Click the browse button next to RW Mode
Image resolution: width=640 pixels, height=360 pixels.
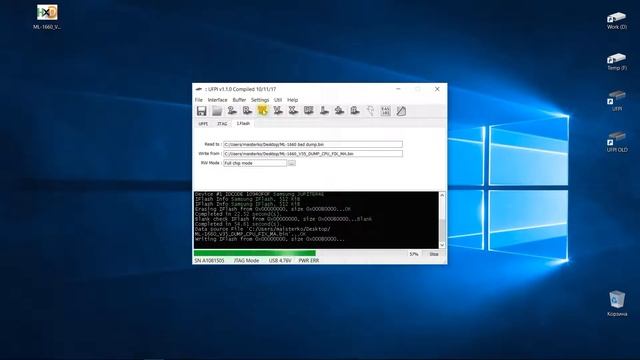(x=291, y=163)
